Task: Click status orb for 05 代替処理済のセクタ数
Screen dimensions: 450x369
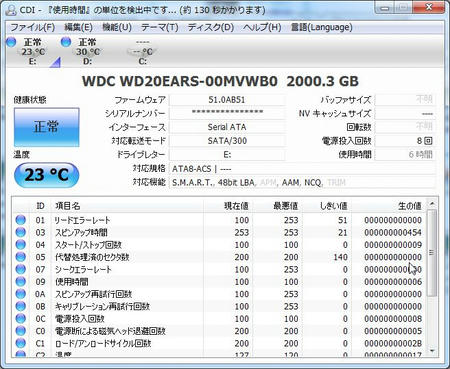Action: (x=21, y=257)
